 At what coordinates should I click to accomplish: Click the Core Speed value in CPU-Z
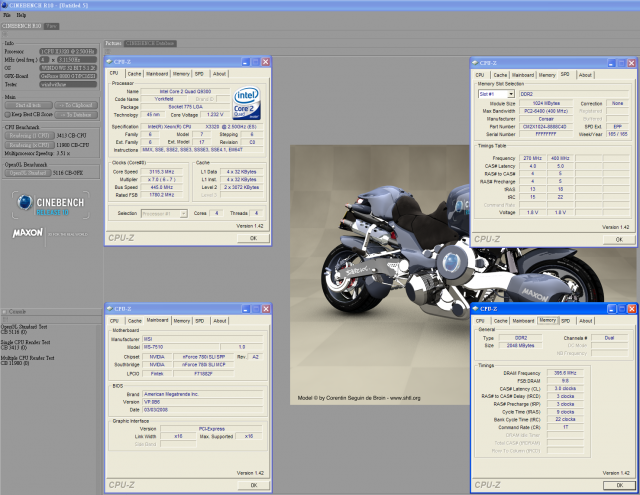162,172
